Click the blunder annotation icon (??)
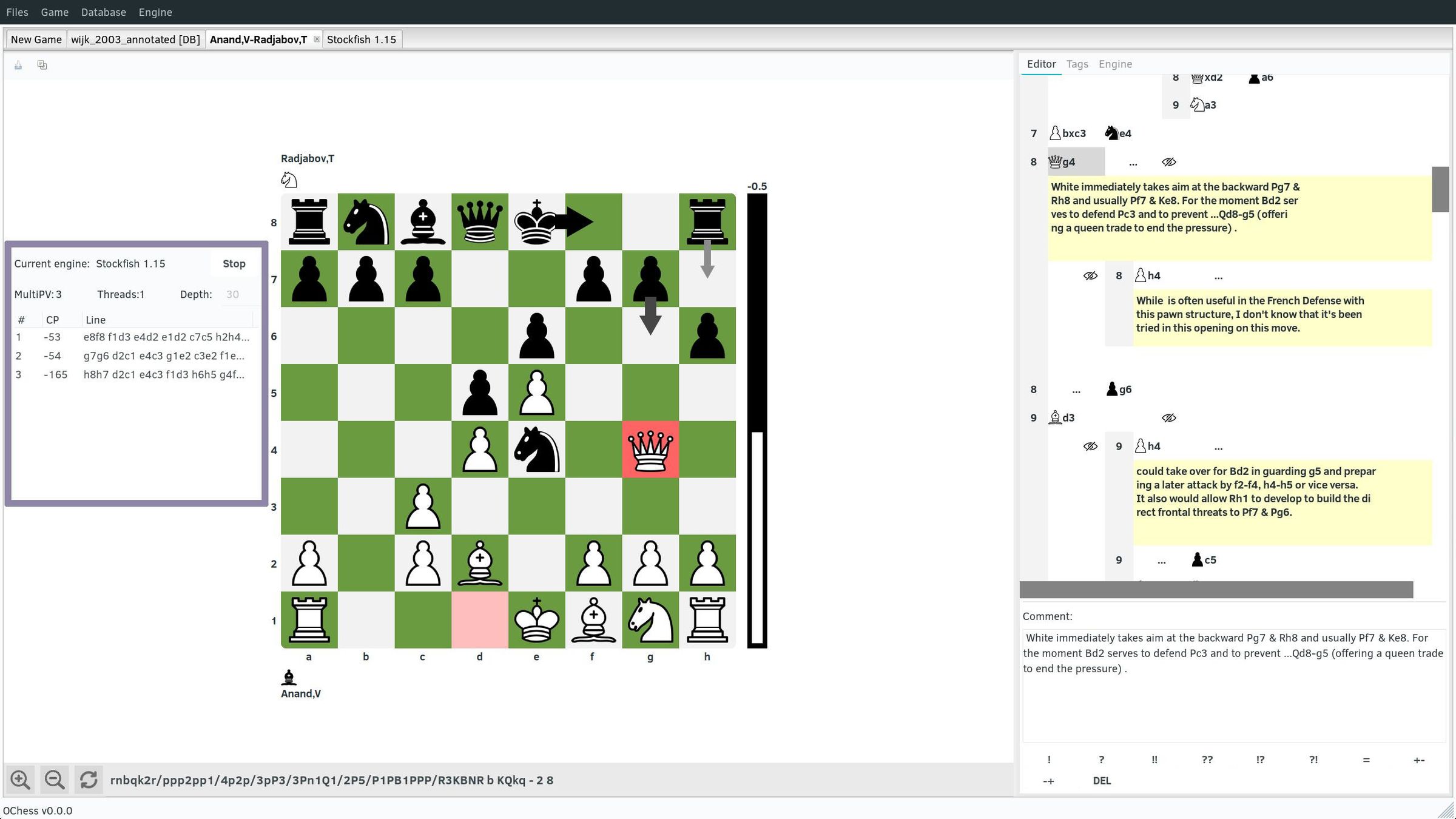This screenshot has width=1456, height=819. [x=1206, y=759]
